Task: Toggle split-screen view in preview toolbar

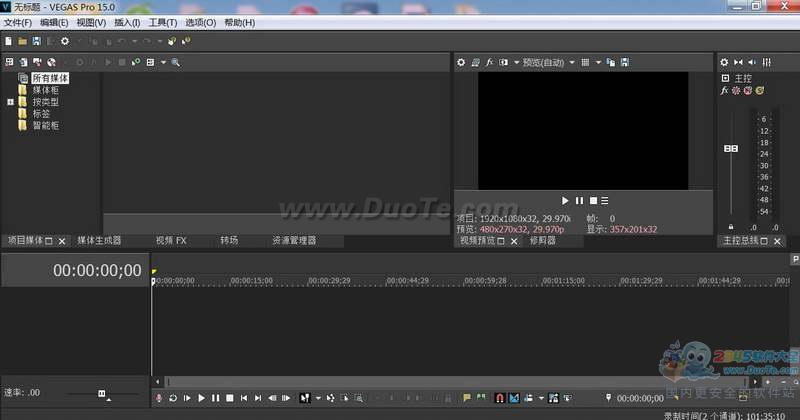Action: [x=504, y=62]
